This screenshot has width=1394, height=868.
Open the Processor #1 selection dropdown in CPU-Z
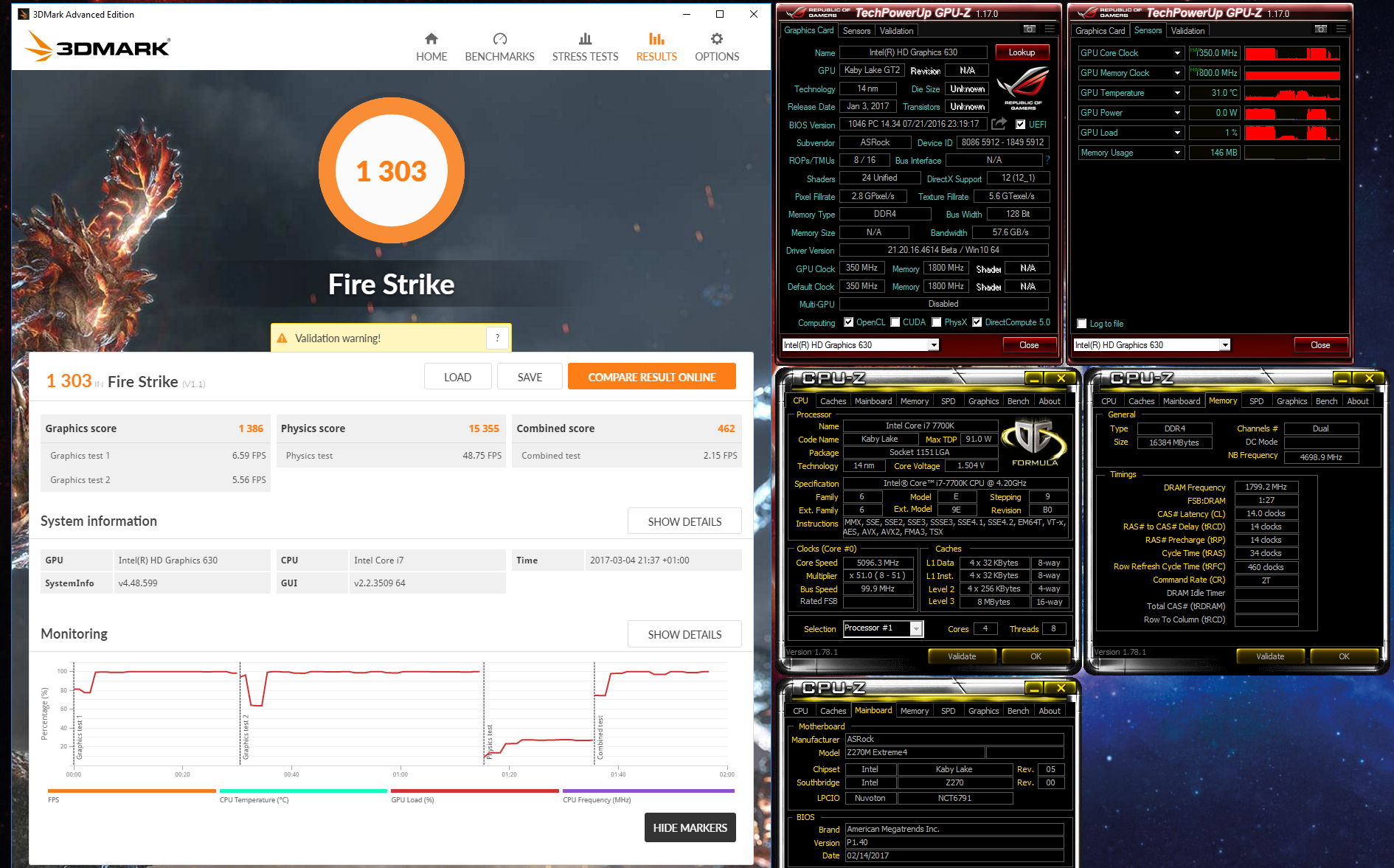pyautogui.click(x=916, y=628)
